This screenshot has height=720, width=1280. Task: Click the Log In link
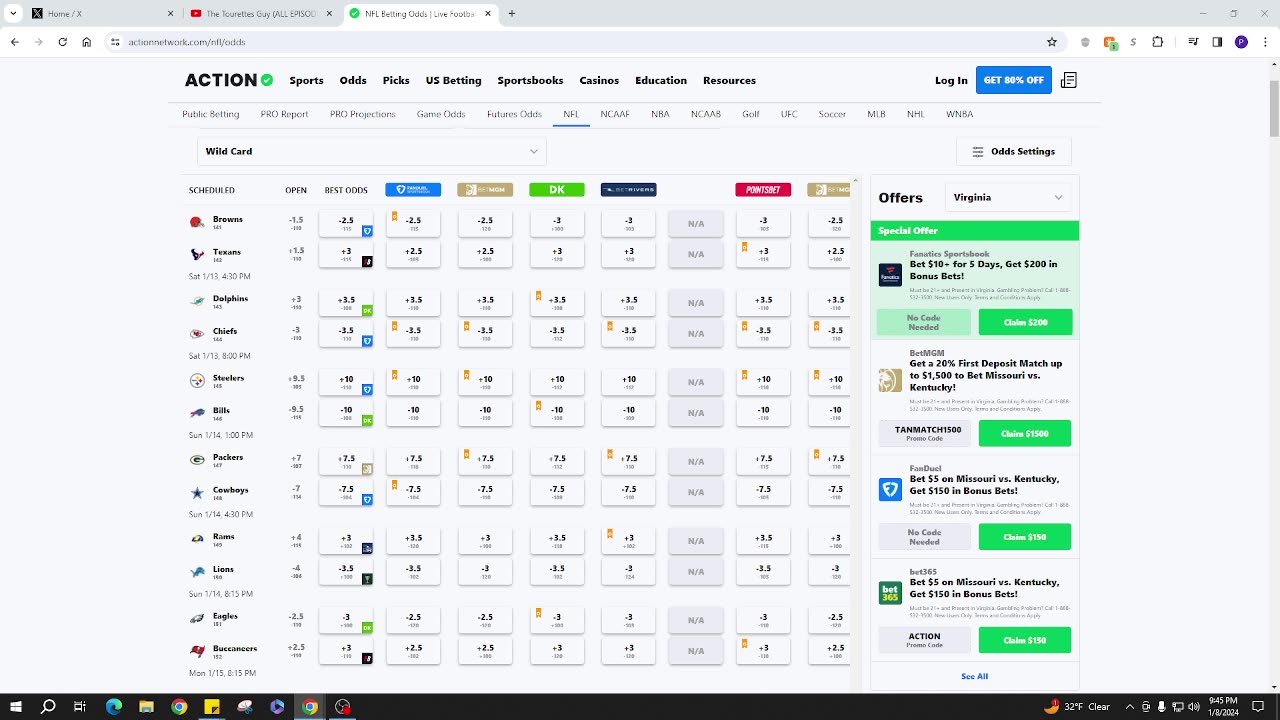pos(951,80)
